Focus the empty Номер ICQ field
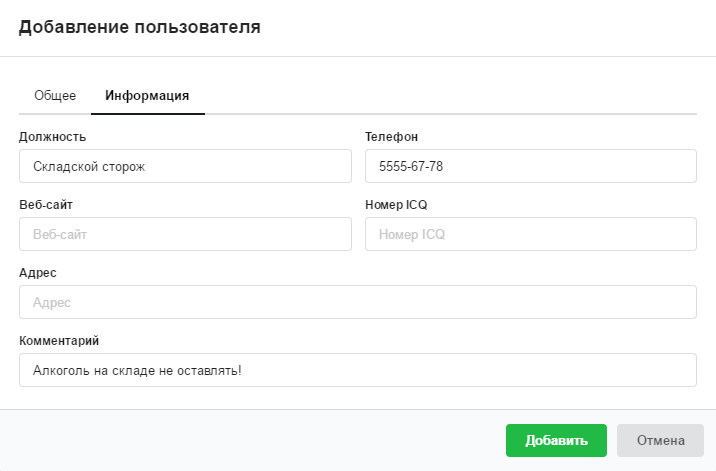Viewport: 716px width, 471px height. 530,234
